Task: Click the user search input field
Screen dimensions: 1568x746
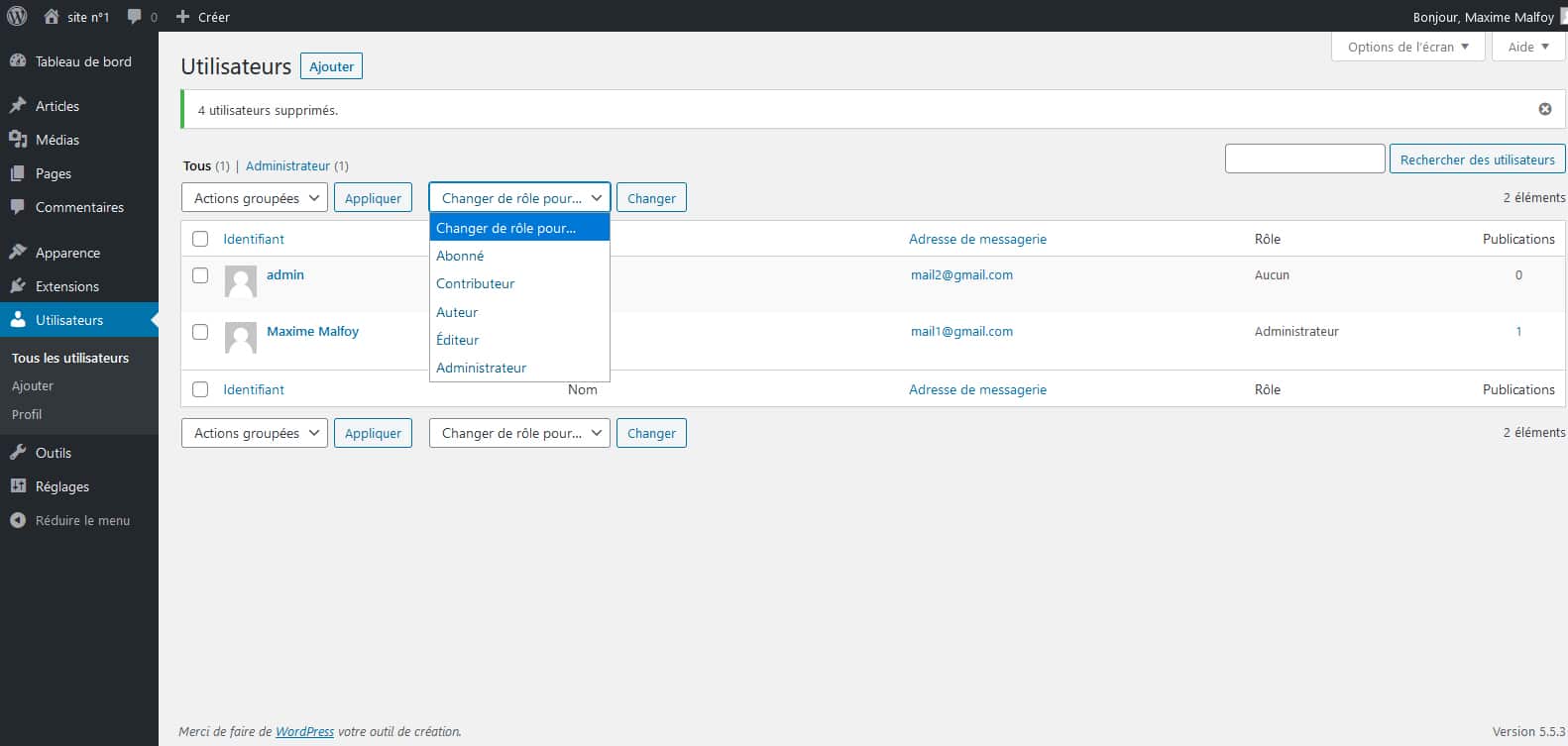Action: (x=1304, y=159)
